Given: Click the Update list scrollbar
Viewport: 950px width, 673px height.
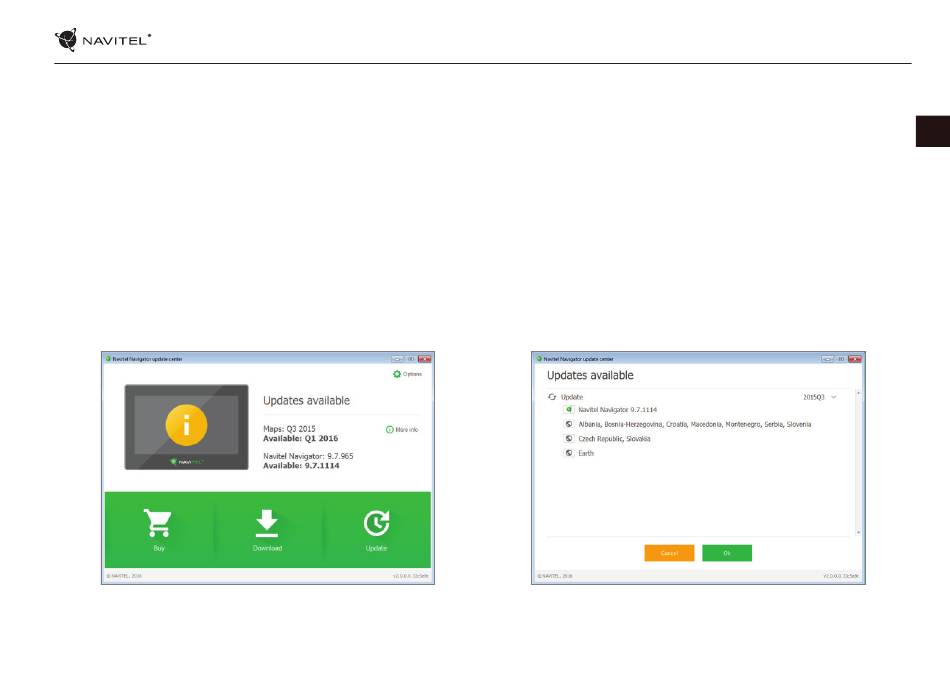Looking at the screenshot, I should [x=858, y=463].
